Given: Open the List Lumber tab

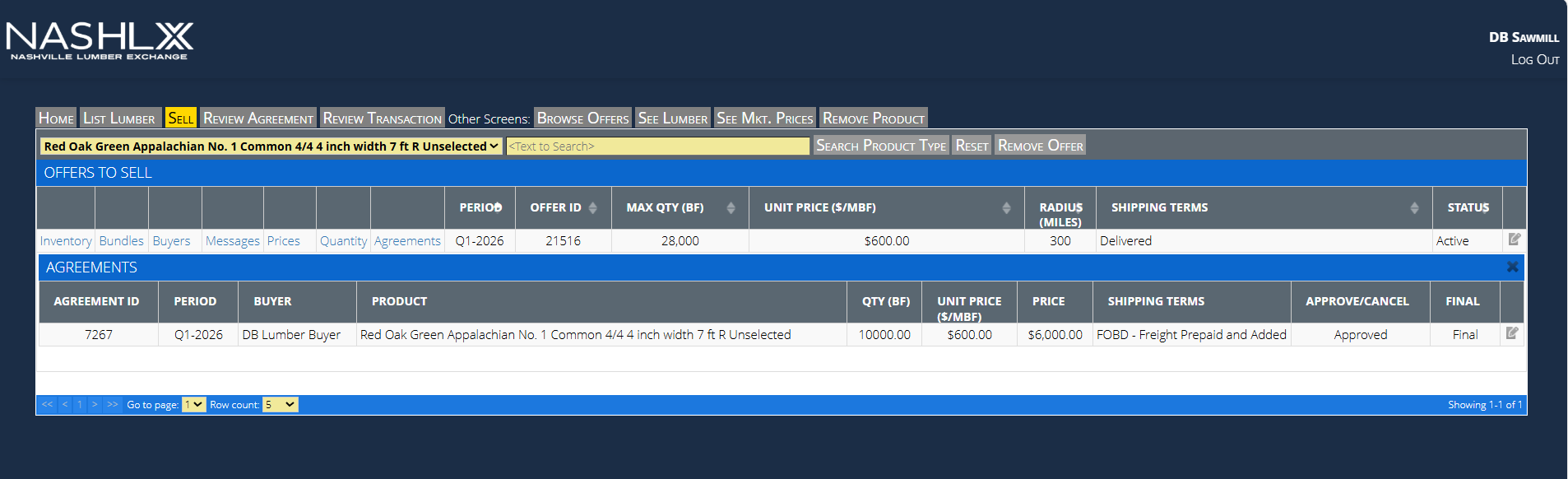Looking at the screenshot, I should click(x=119, y=118).
